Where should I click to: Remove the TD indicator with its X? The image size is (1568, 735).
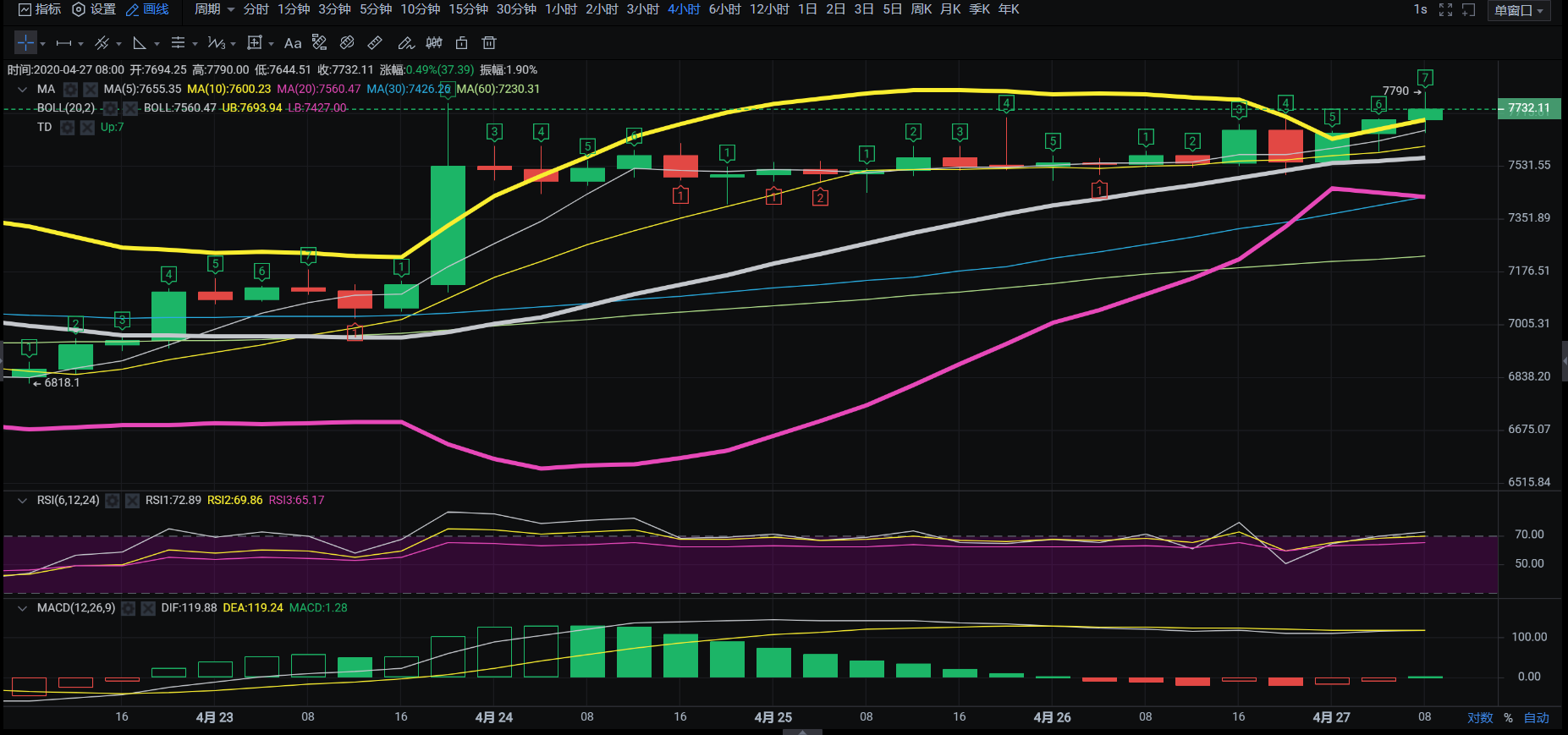click(87, 128)
